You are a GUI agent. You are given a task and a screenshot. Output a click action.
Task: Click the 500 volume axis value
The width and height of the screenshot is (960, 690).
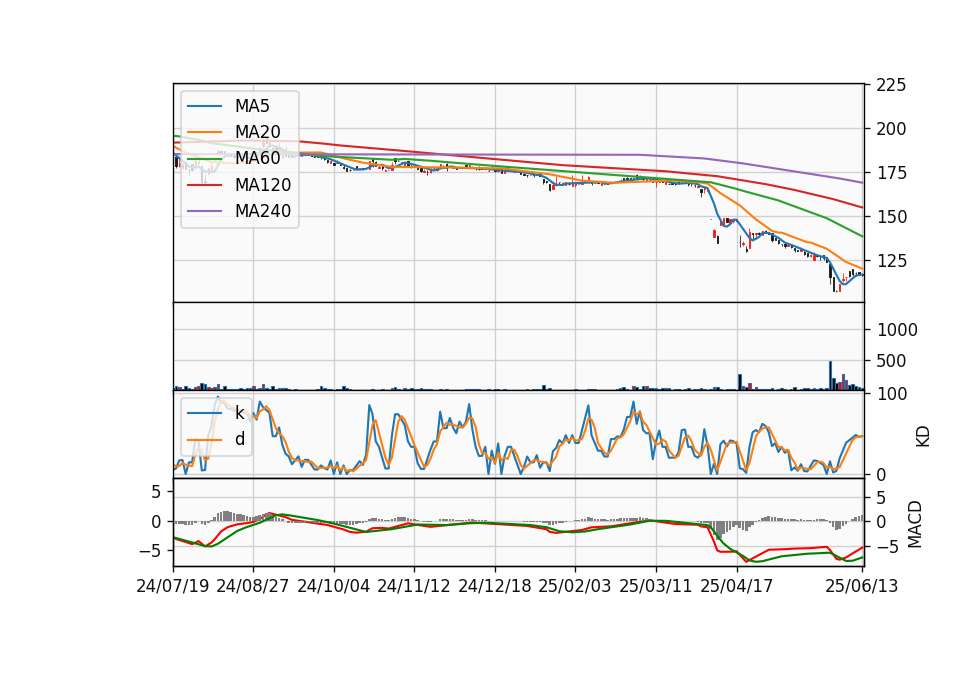[891, 361]
